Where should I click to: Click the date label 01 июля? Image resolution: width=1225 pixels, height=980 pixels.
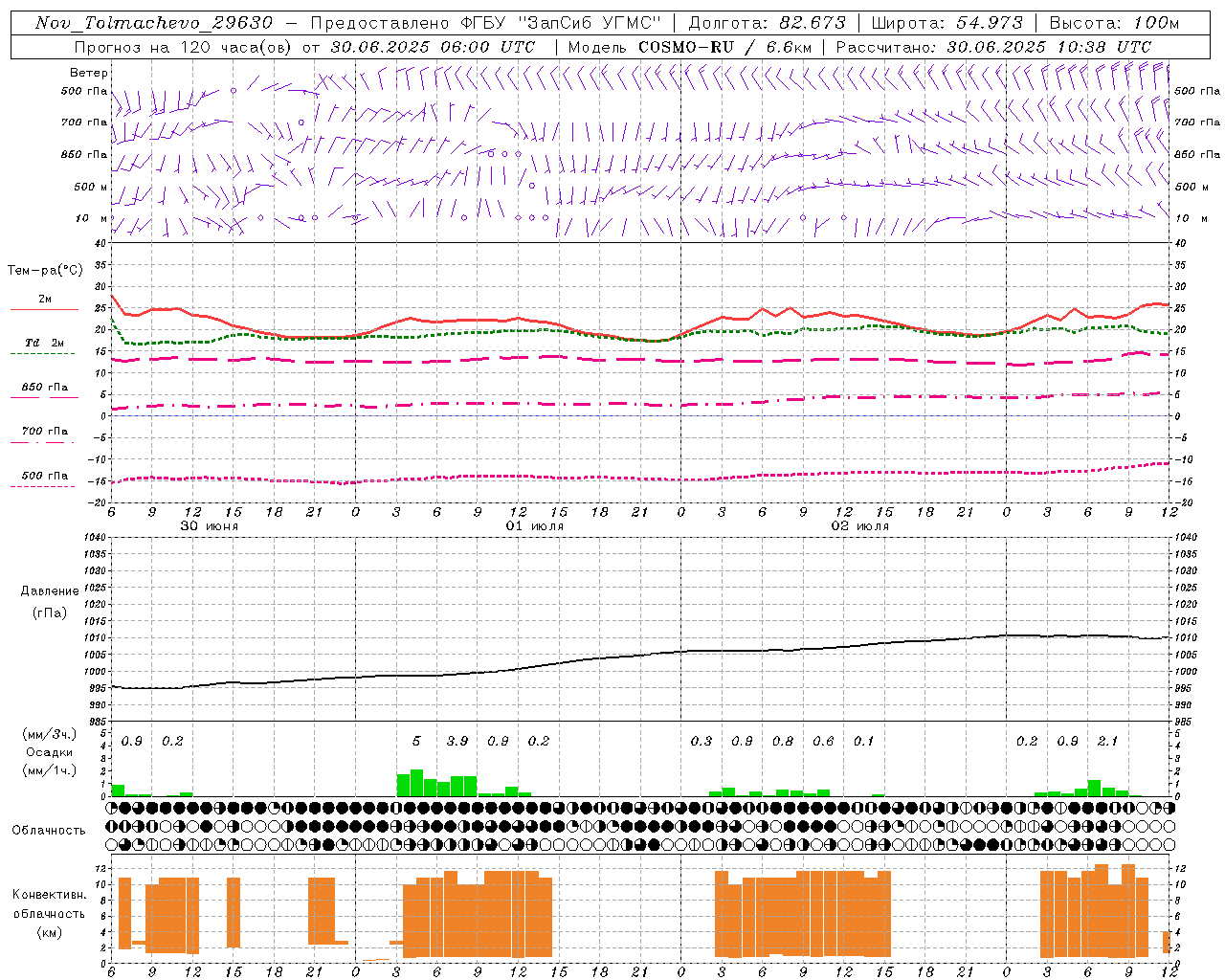click(x=535, y=526)
